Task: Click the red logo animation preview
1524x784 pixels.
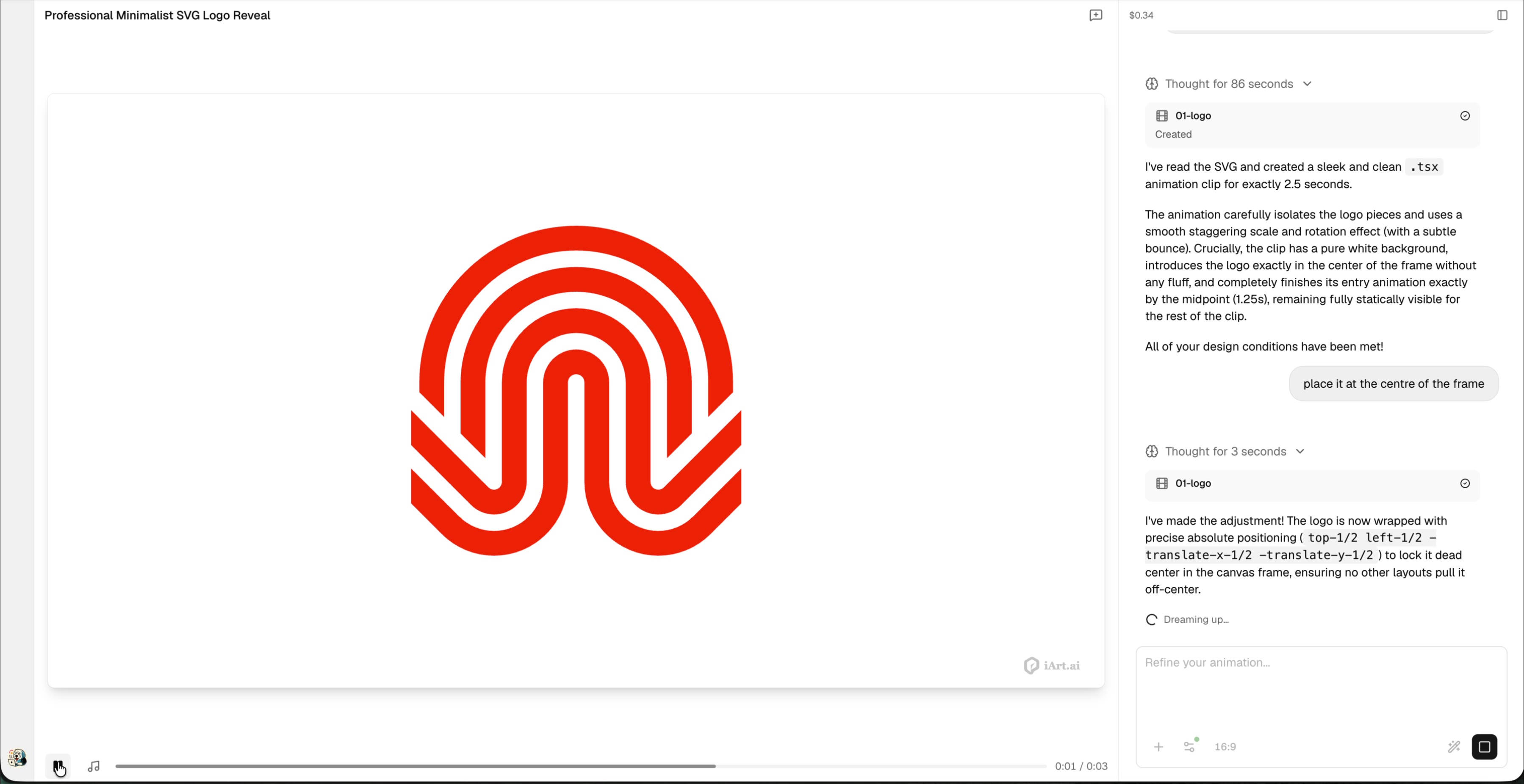Action: tap(576, 390)
